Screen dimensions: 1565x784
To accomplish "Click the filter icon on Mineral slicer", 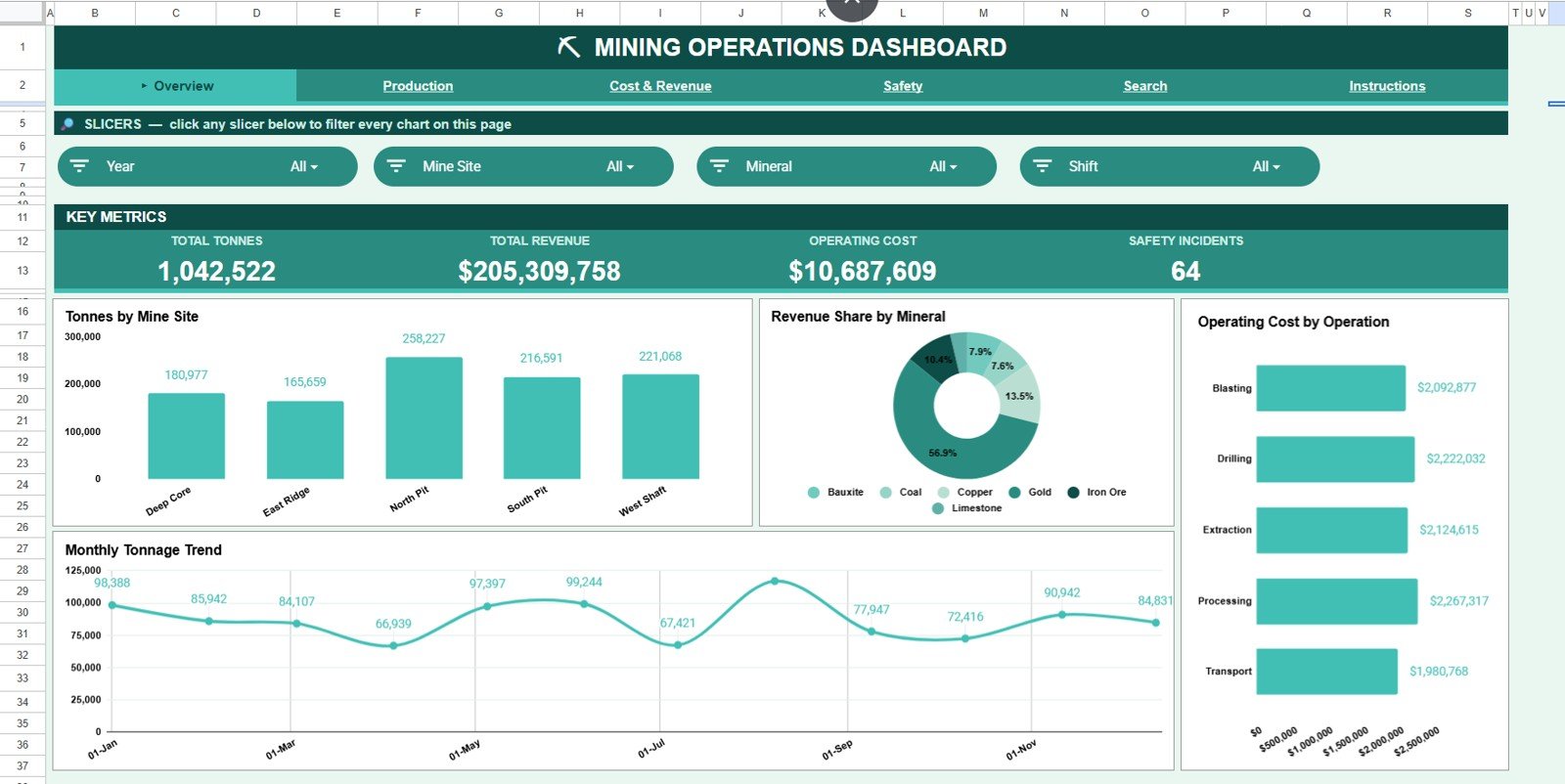I will coord(719,166).
